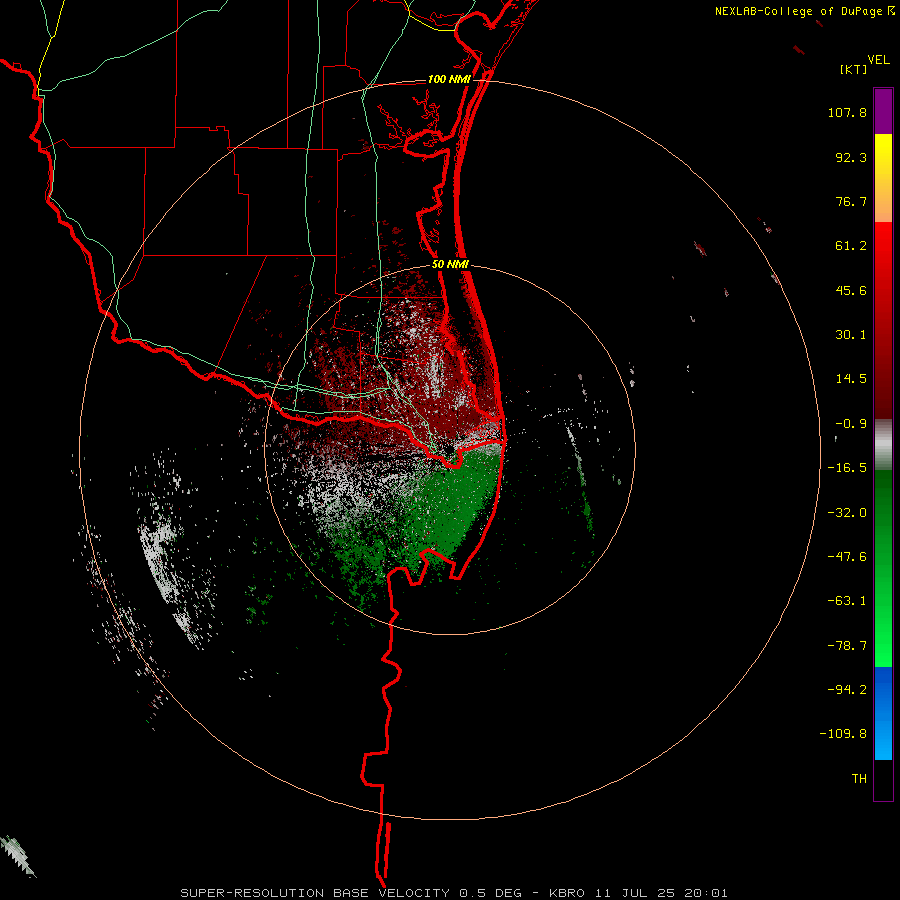
Task: Click the purple segment of the color bar
Action: 883,111
